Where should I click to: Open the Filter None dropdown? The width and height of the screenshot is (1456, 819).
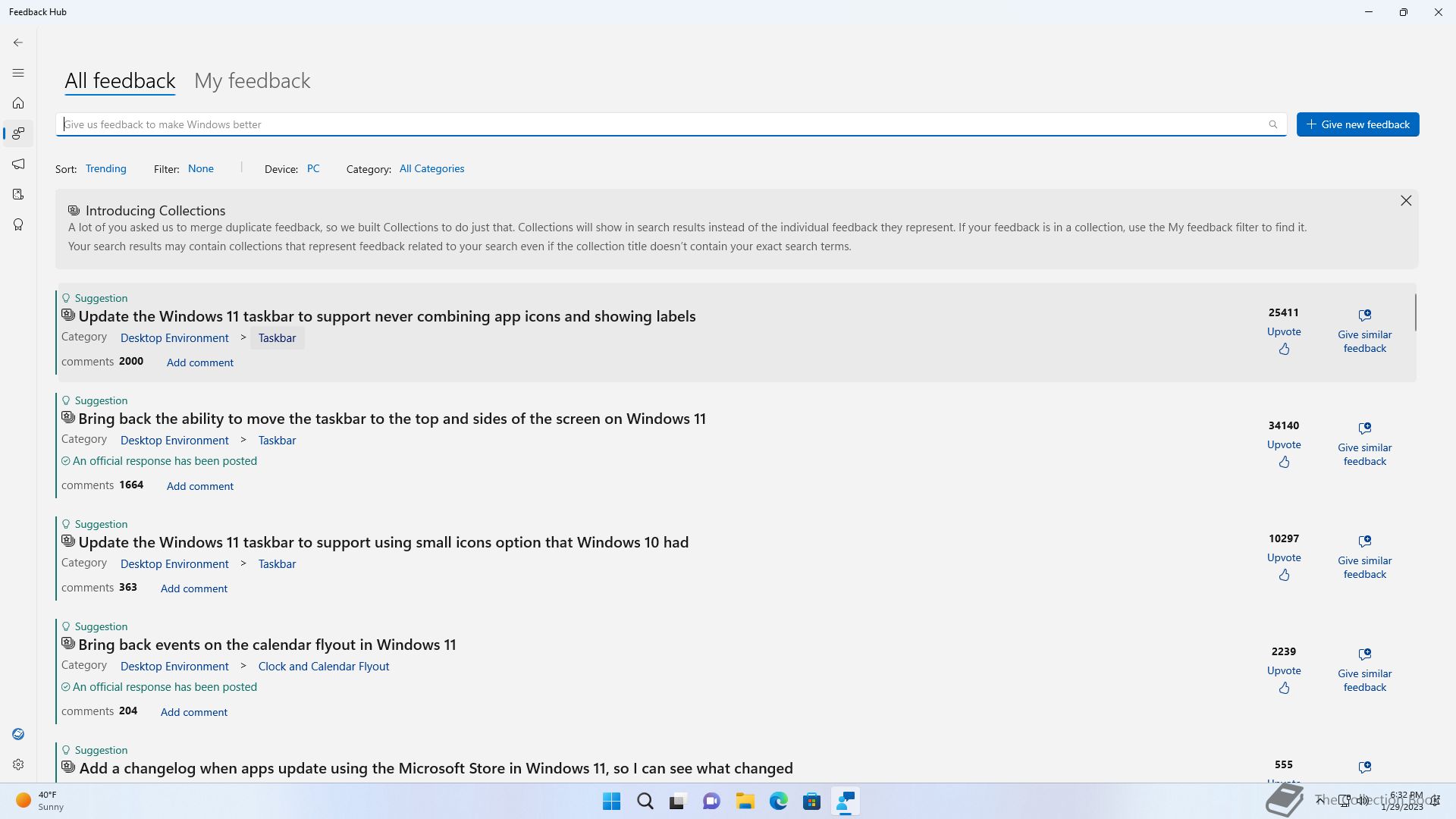point(201,168)
